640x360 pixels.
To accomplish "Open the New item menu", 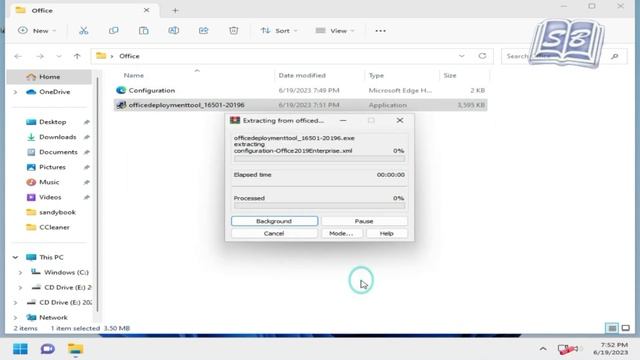I will (37, 31).
